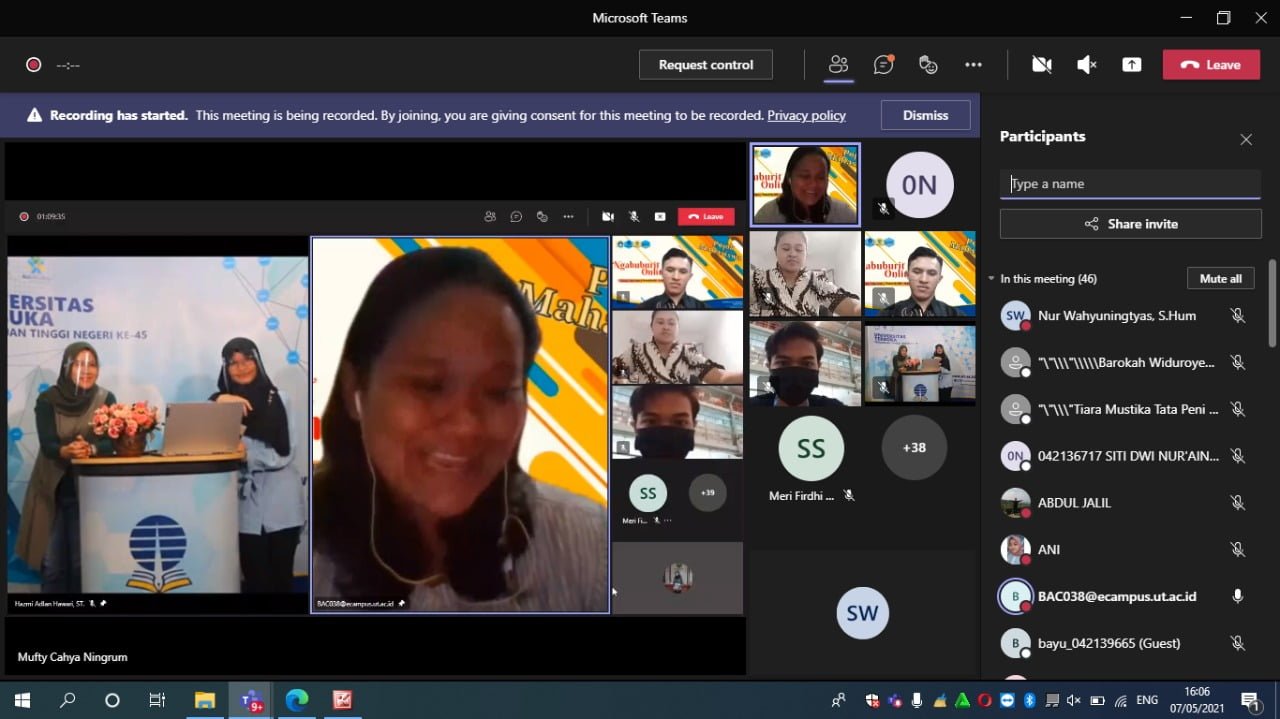Viewport: 1280px width, 719px height.
Task: Open the conversation chat icon
Action: click(883, 65)
